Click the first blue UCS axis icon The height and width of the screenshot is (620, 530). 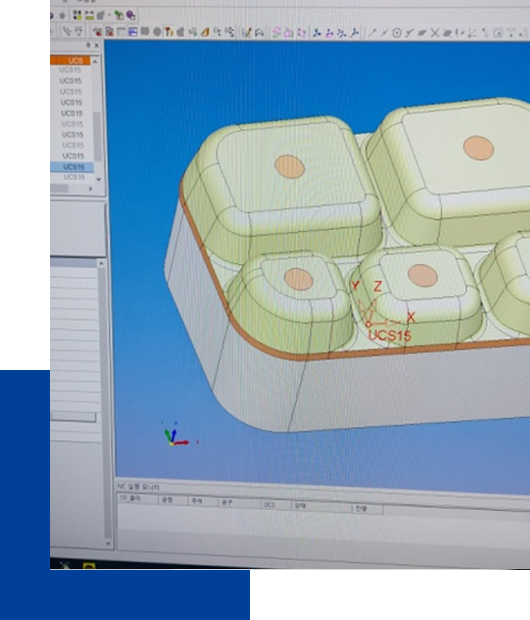317,33
